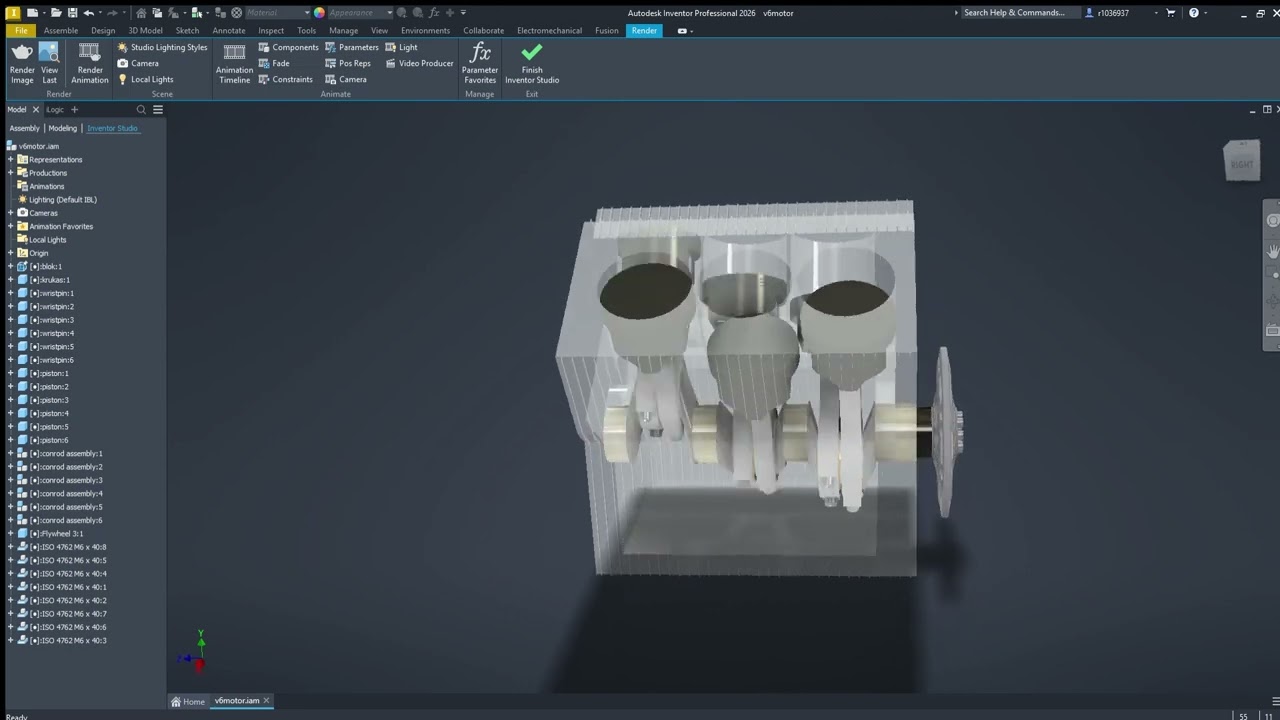Screen dimensions: 1280x720
Task: Switch to the Assemble ribbon tab
Action: click(60, 30)
